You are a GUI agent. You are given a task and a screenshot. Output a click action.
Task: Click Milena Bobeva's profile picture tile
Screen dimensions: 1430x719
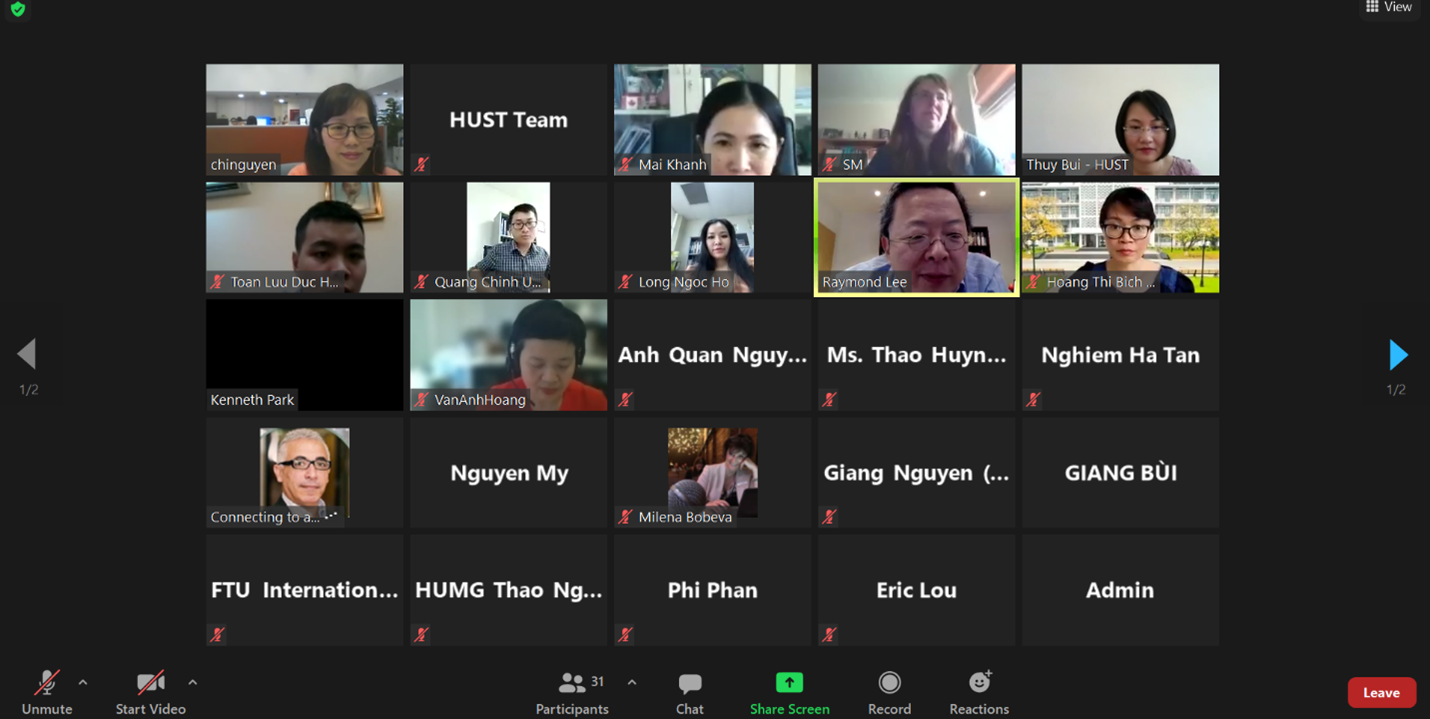pos(712,472)
